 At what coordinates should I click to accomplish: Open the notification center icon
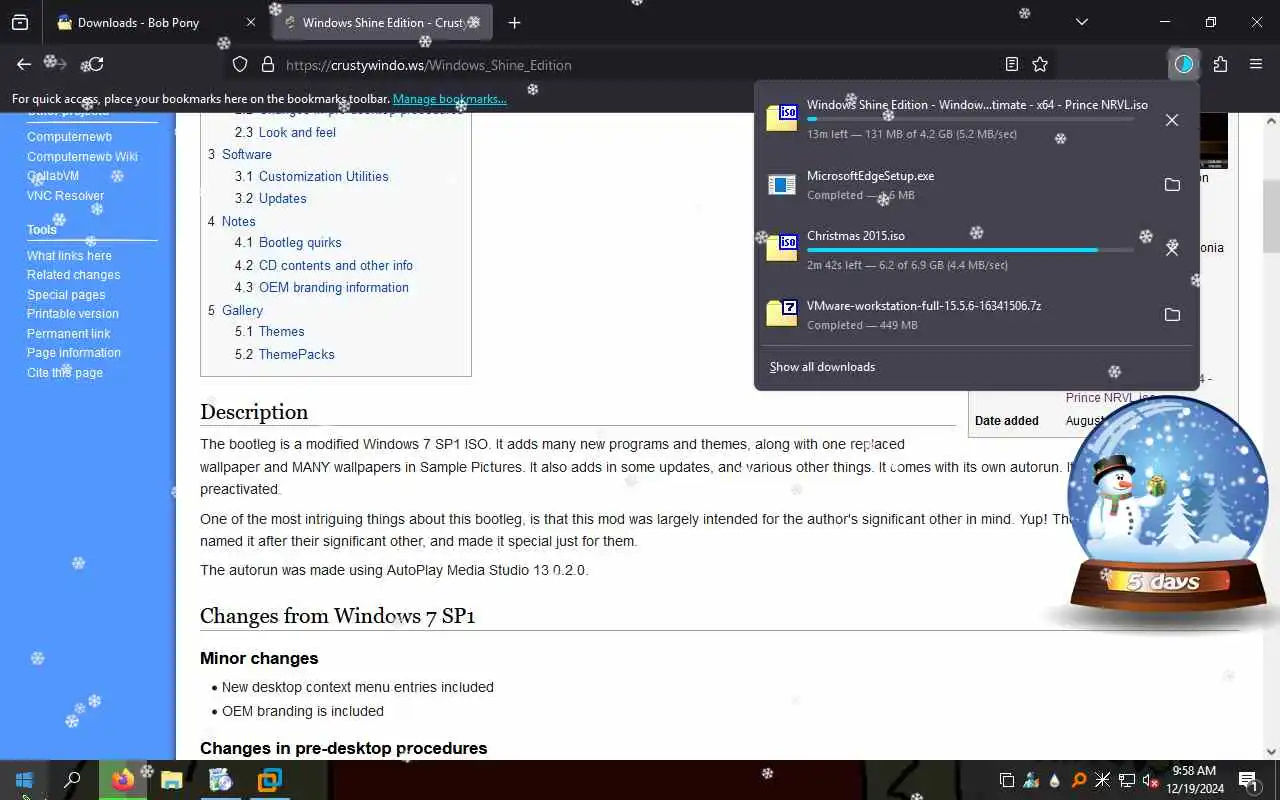tap(1249, 780)
